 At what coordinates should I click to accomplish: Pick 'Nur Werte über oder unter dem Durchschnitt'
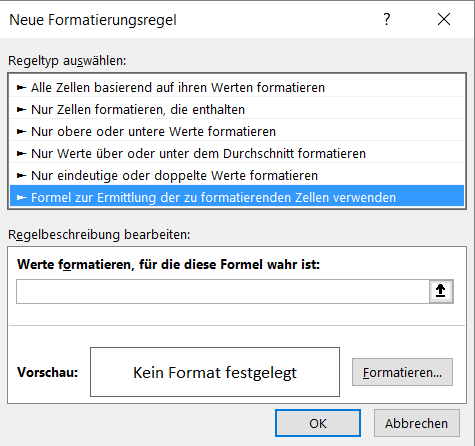[237, 153]
